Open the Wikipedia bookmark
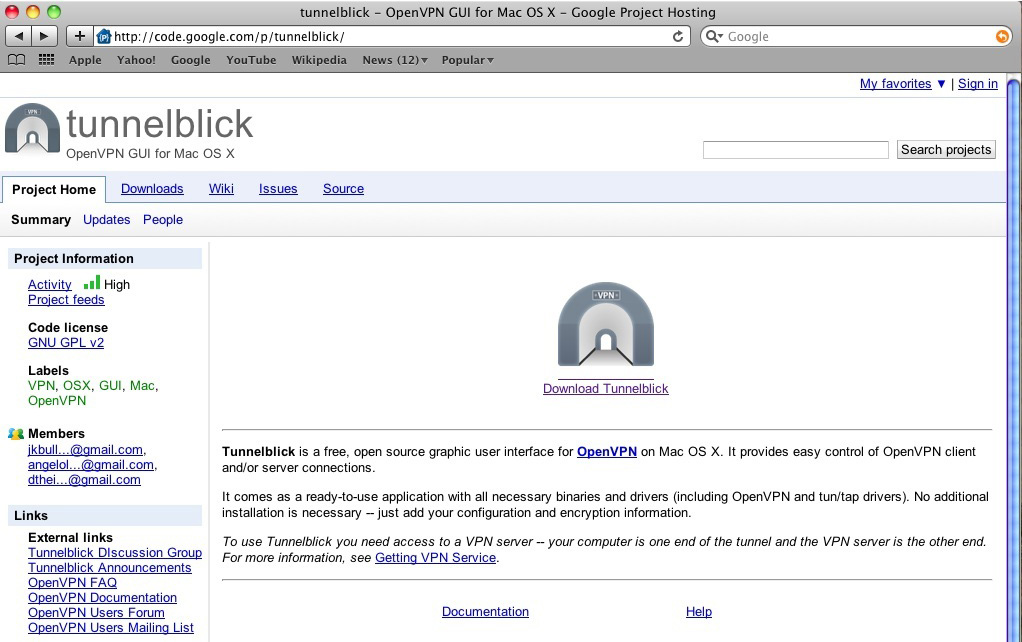 (319, 60)
